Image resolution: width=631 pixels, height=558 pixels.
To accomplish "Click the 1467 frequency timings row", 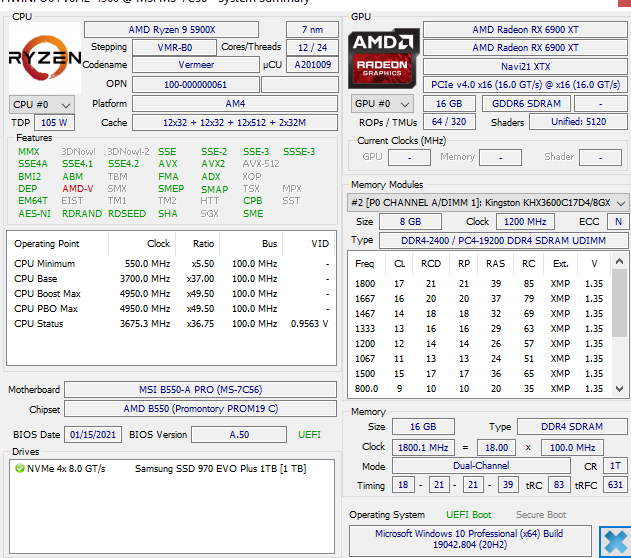I will tap(479, 314).
